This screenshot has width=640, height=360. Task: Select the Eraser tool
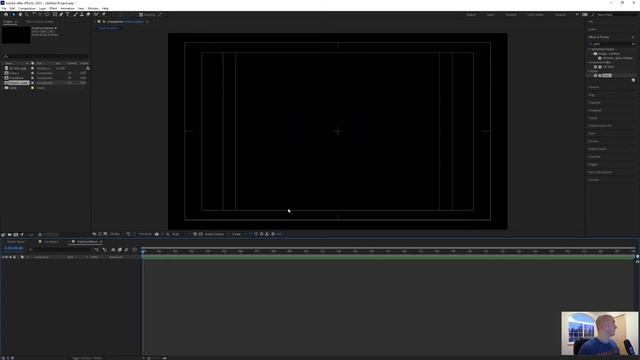point(88,14)
